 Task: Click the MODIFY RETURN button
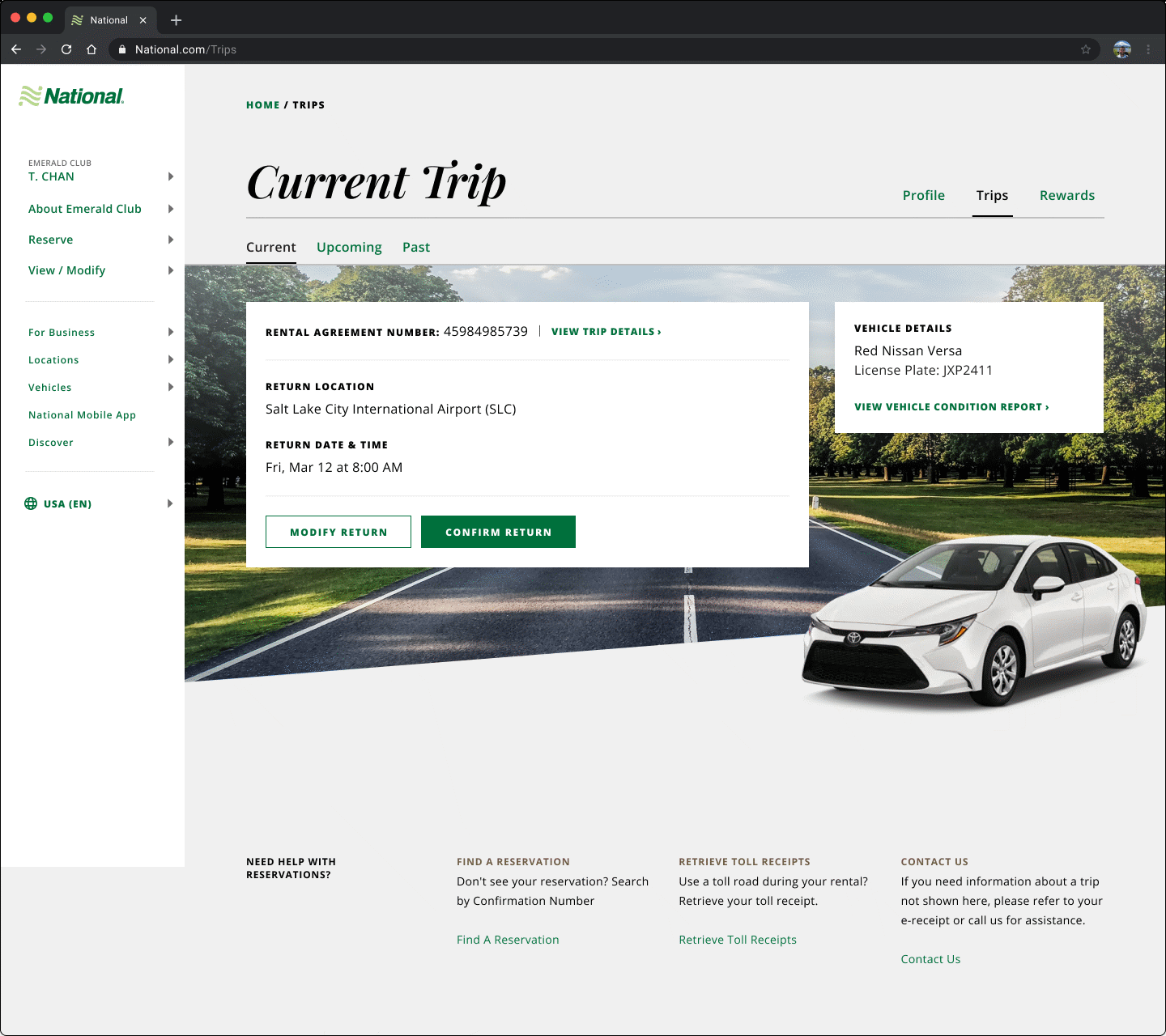click(338, 532)
